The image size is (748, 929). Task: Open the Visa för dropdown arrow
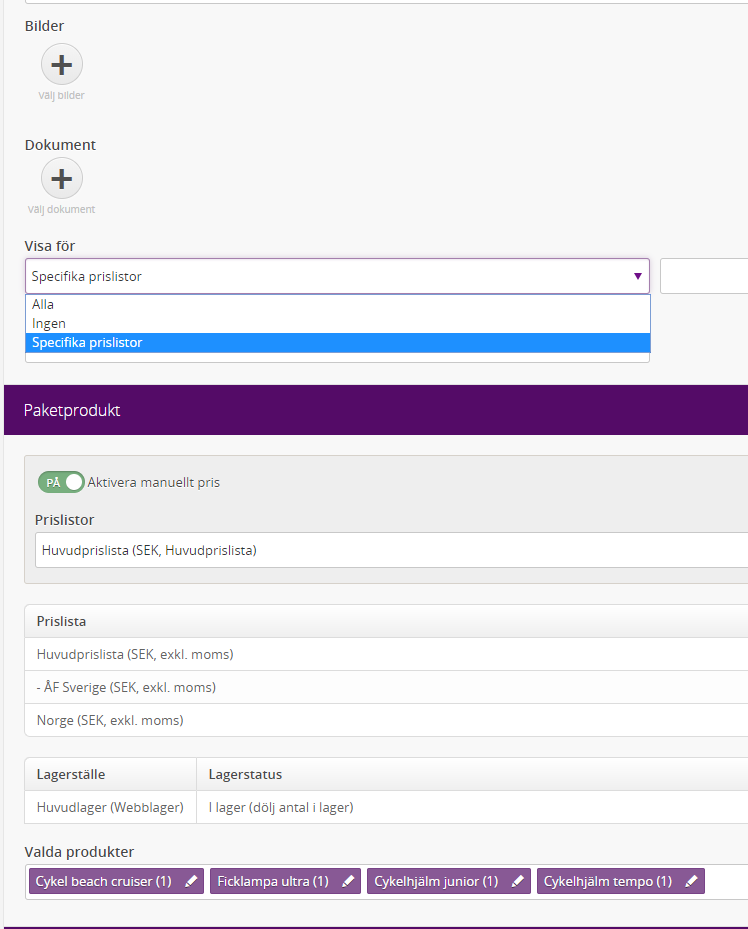click(638, 276)
